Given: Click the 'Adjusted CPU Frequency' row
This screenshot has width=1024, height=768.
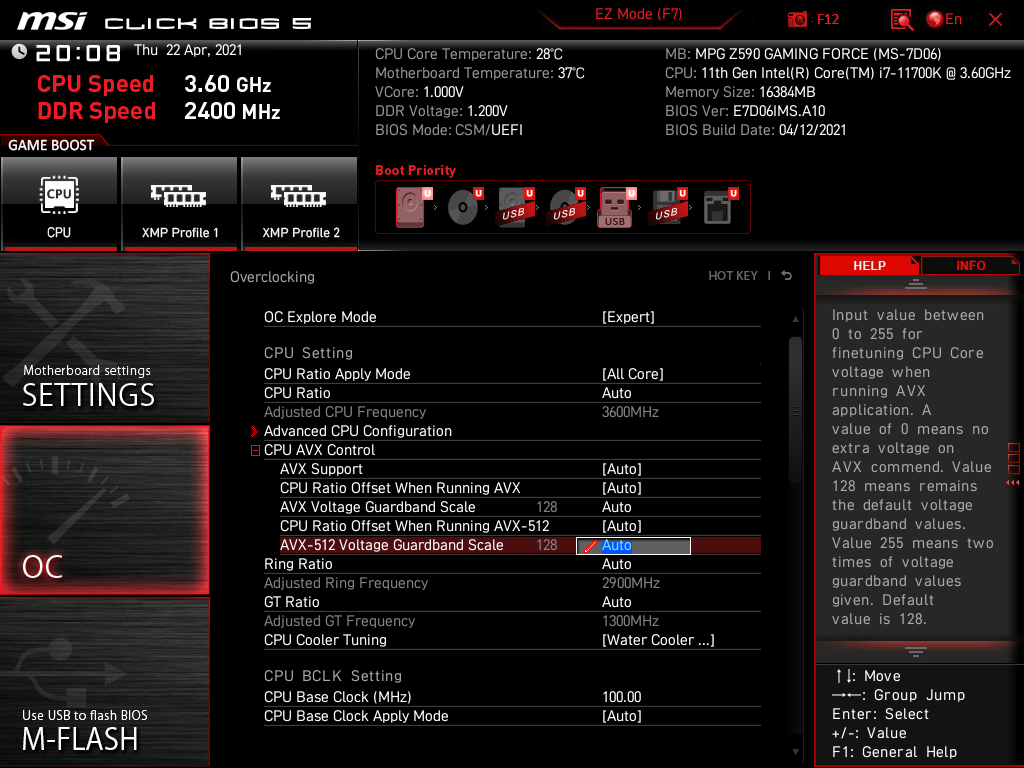Looking at the screenshot, I should tap(512, 412).
